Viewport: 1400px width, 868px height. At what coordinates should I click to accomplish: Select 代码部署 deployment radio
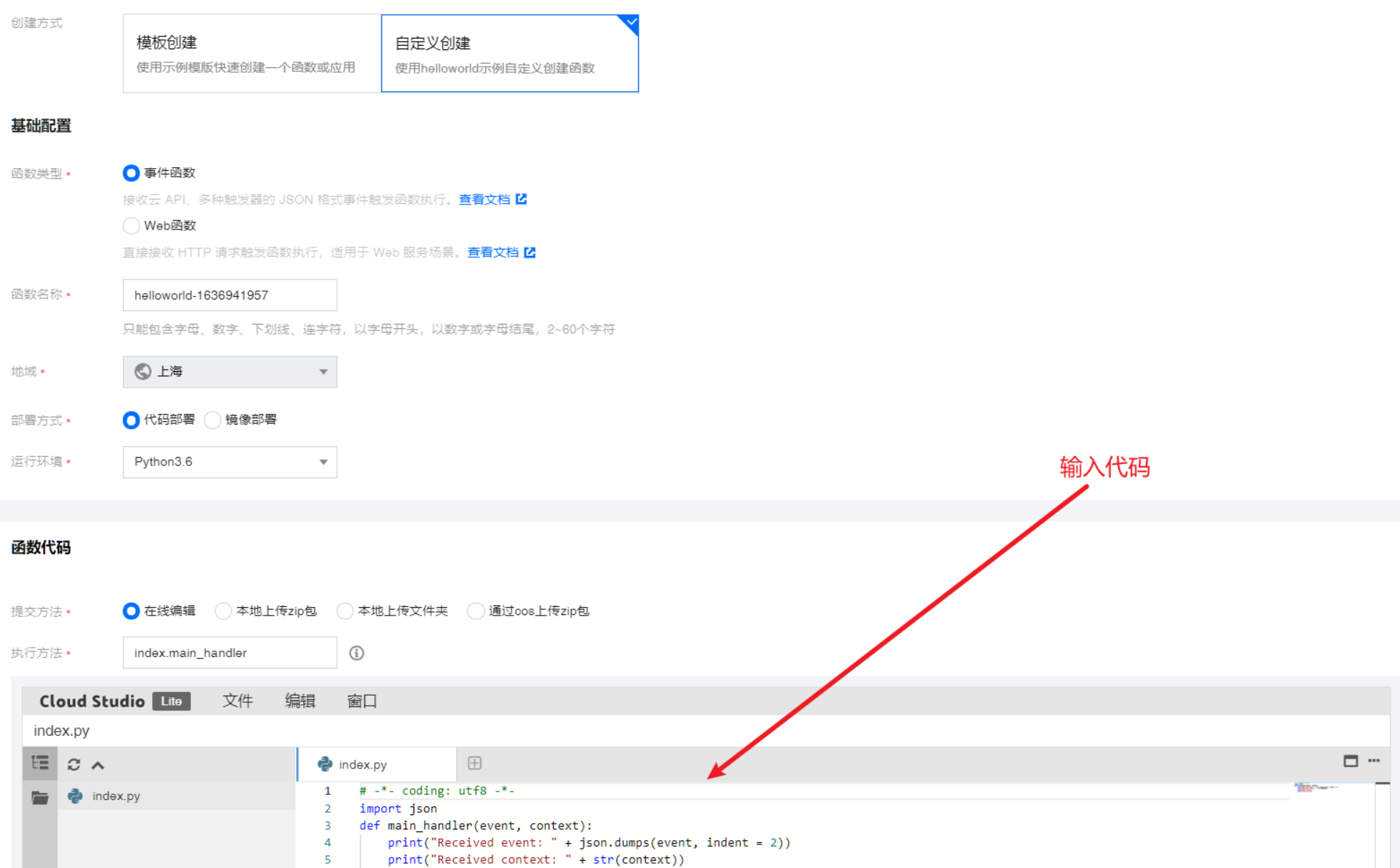point(131,420)
